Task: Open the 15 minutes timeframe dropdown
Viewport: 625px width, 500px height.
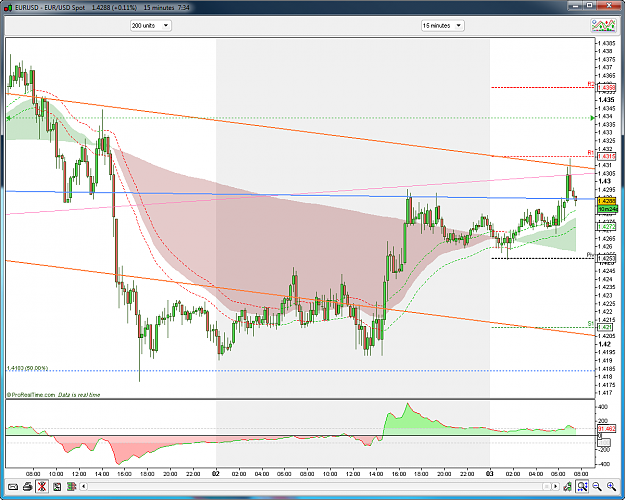Action: coord(442,26)
